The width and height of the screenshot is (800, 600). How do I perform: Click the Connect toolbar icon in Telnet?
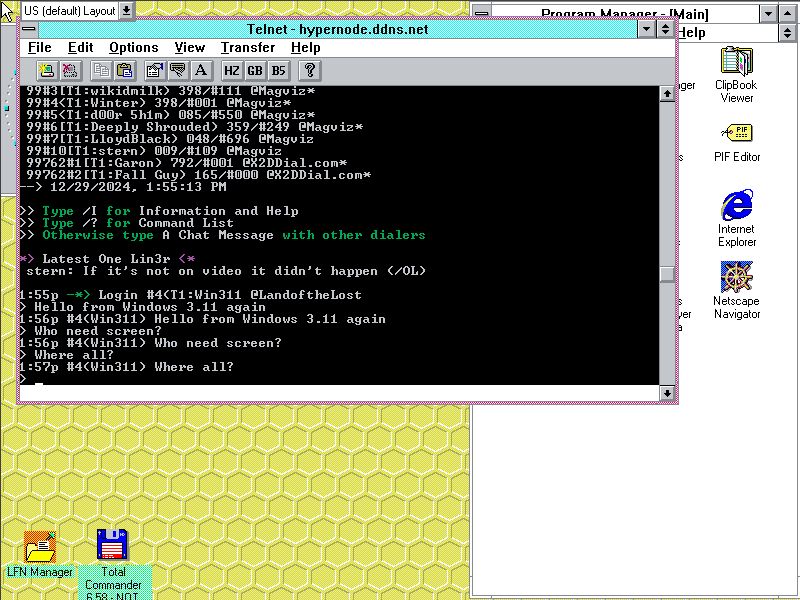tap(46, 70)
